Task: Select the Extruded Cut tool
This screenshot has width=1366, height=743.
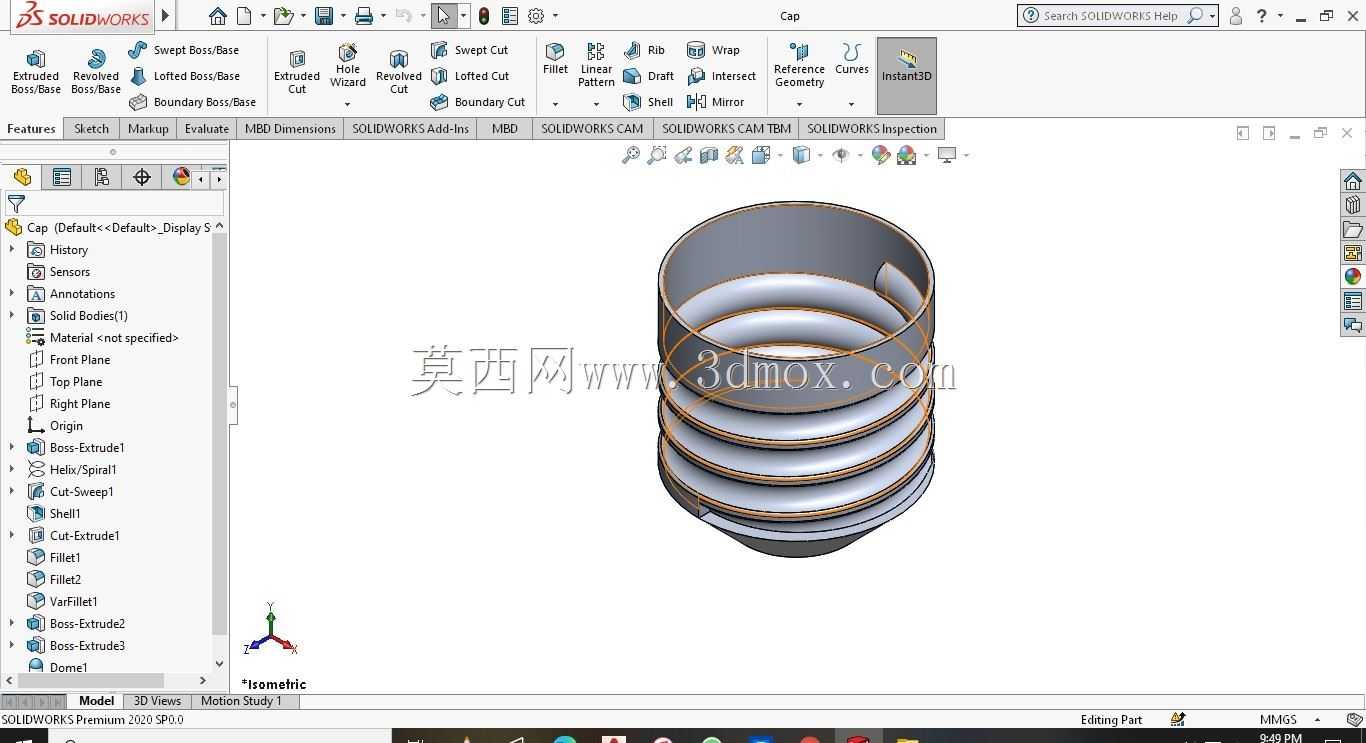Action: coord(297,72)
